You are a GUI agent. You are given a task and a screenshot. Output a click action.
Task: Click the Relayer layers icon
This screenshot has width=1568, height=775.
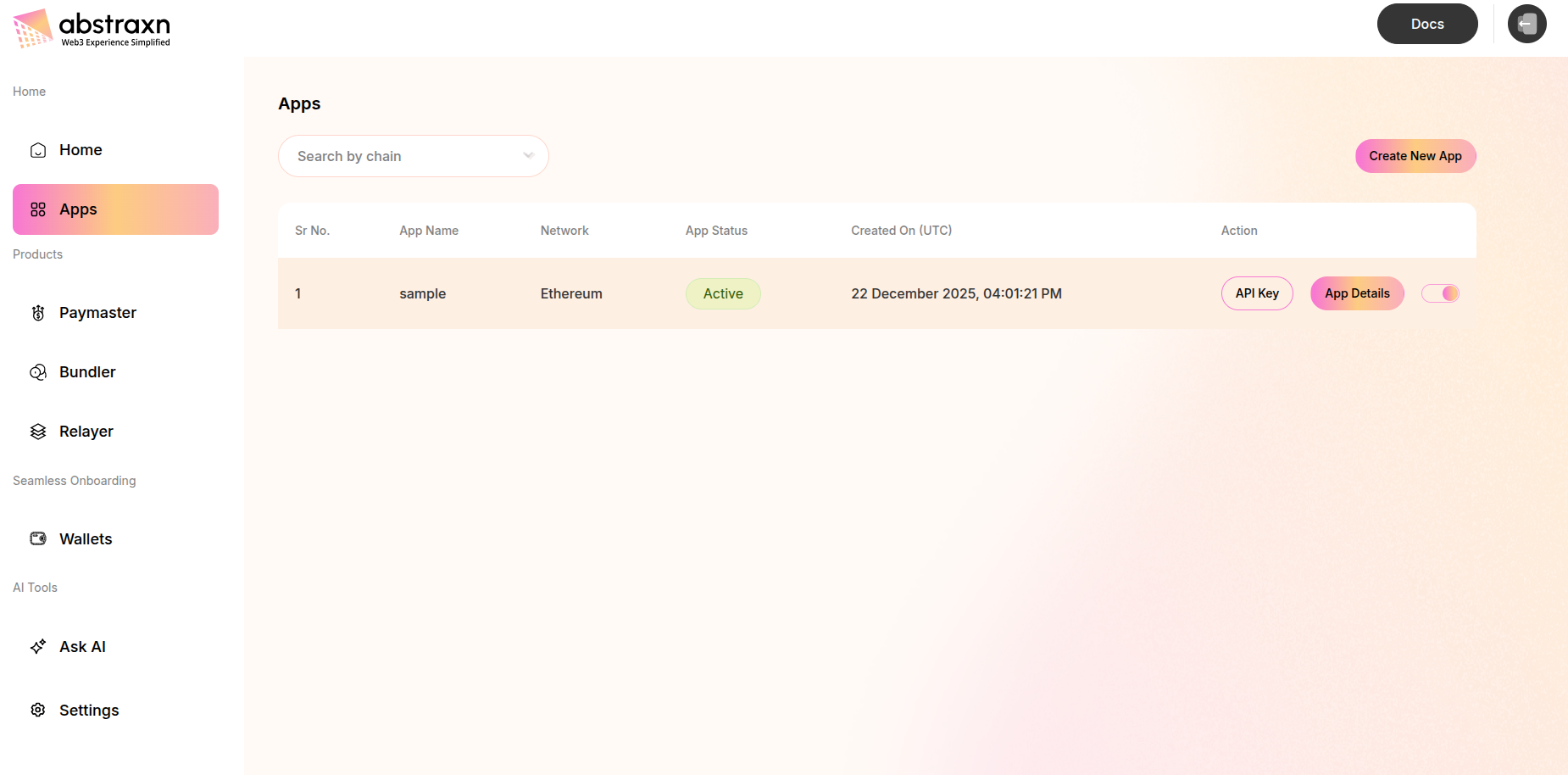coord(37,431)
